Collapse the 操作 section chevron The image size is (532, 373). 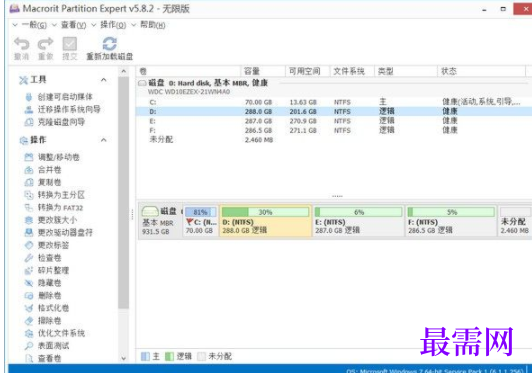(104, 140)
